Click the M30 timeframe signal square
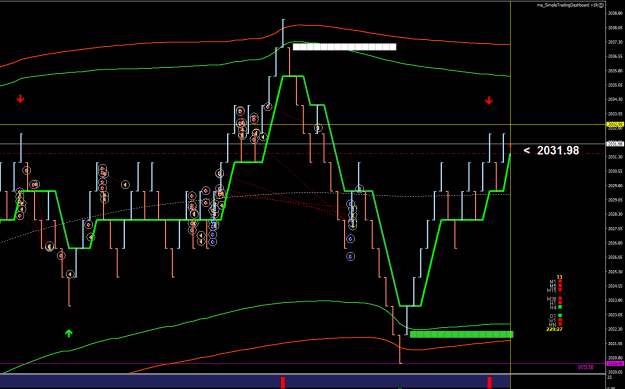Screen dimensions: 625x389 [x=560, y=298]
